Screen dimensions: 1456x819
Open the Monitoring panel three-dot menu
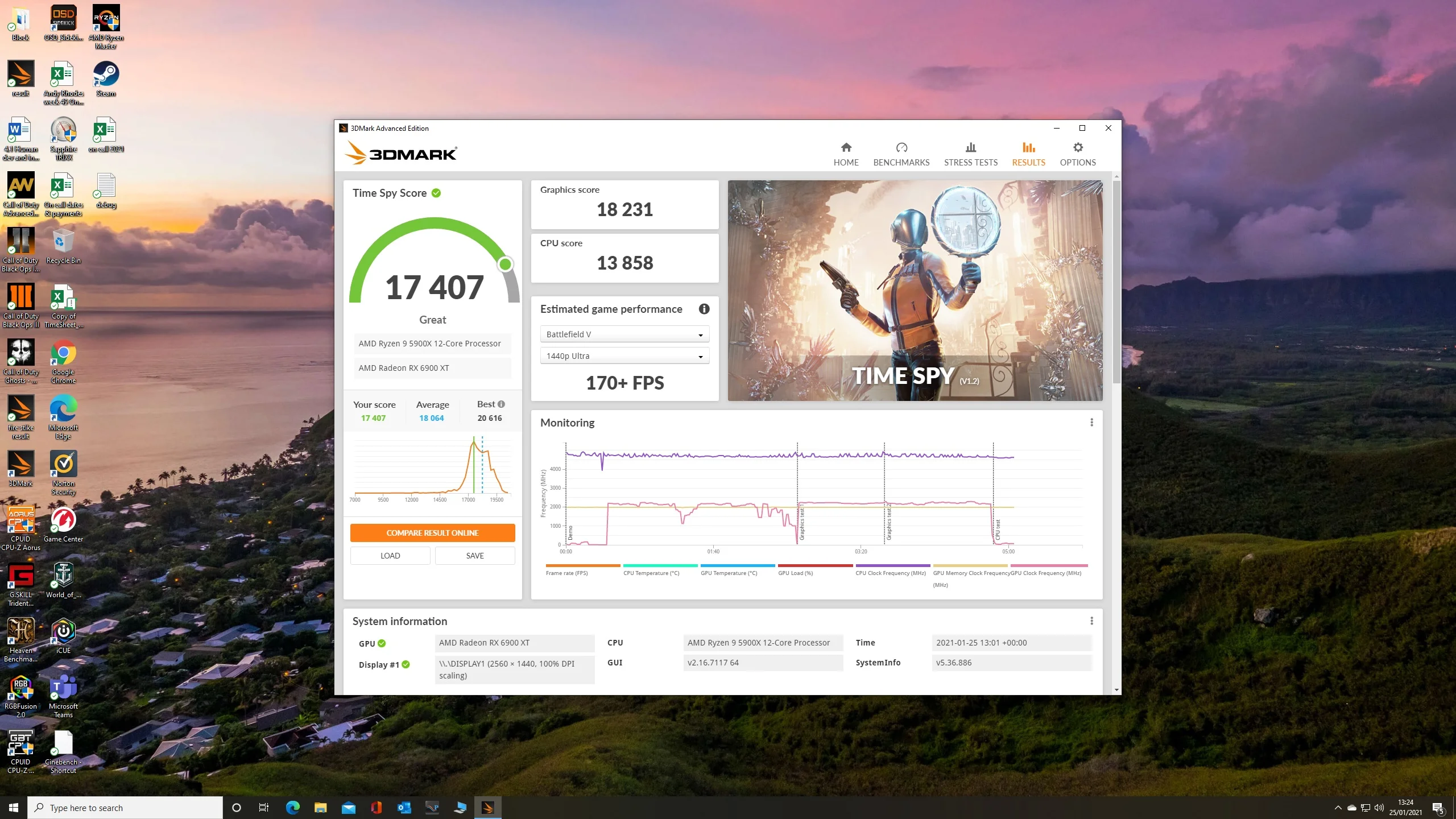1091,423
